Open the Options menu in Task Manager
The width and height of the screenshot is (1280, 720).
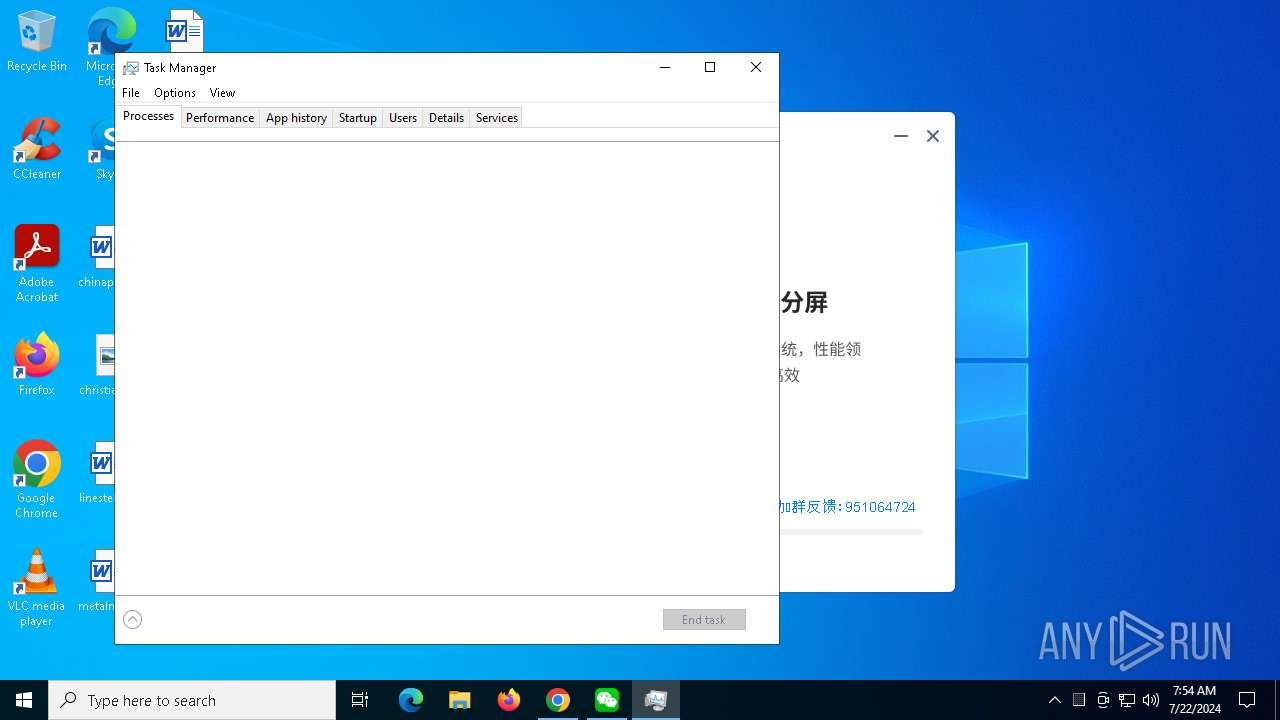pyautogui.click(x=175, y=92)
